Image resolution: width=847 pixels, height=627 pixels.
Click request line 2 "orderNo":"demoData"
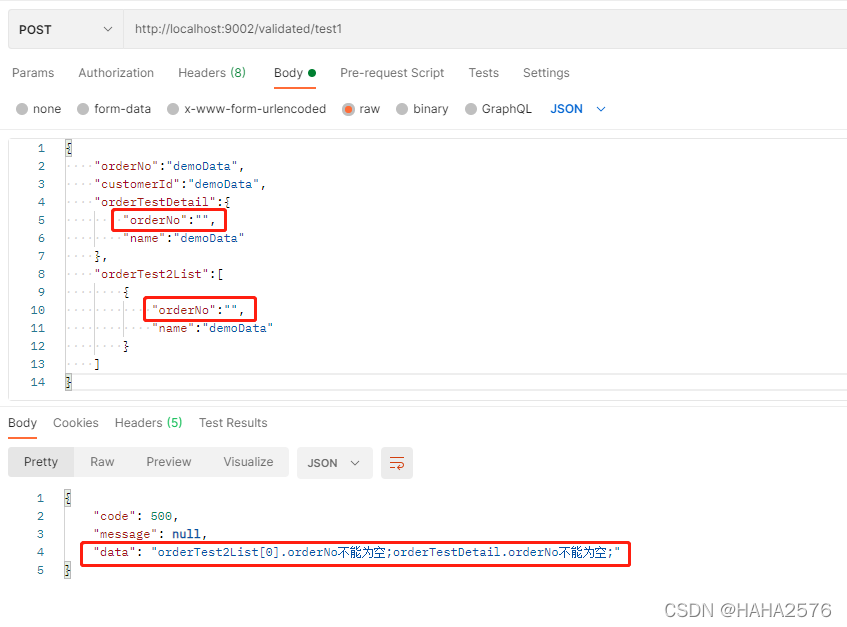pos(169,166)
